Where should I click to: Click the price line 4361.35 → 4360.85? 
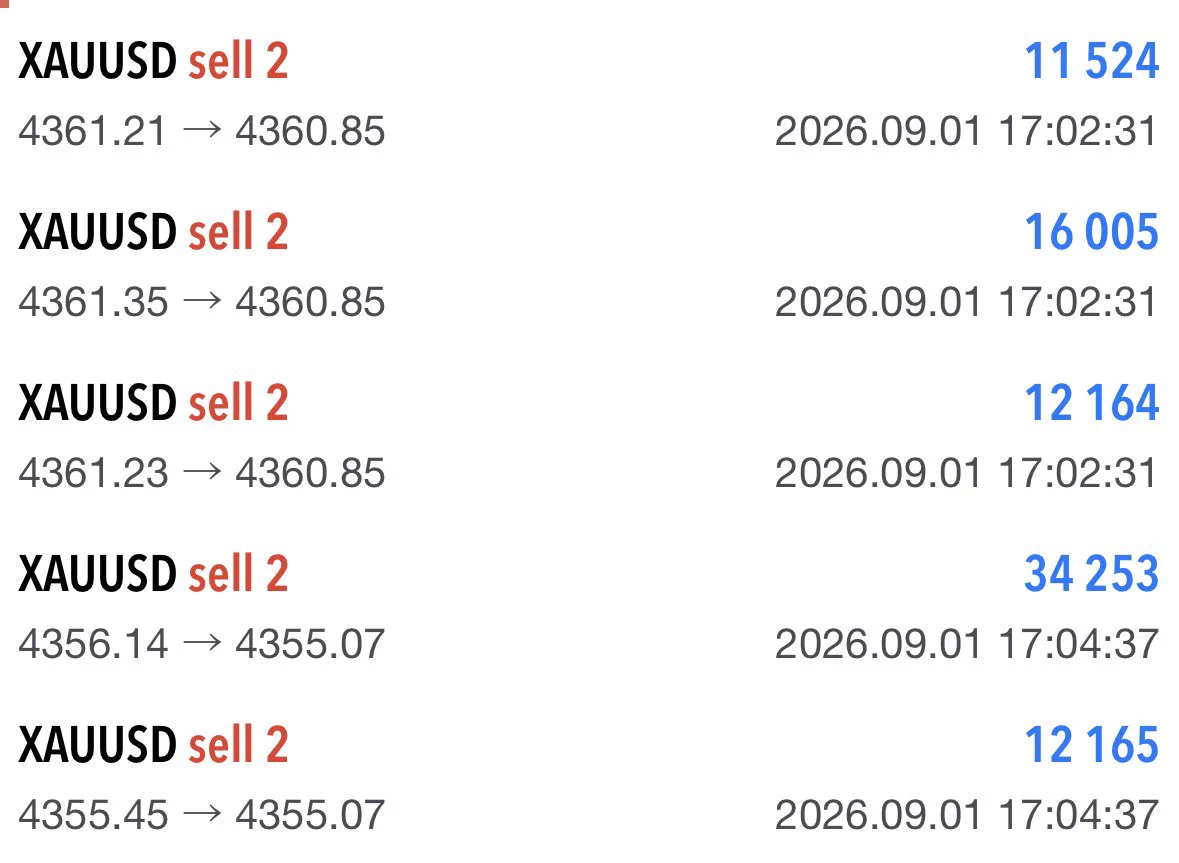tap(202, 302)
